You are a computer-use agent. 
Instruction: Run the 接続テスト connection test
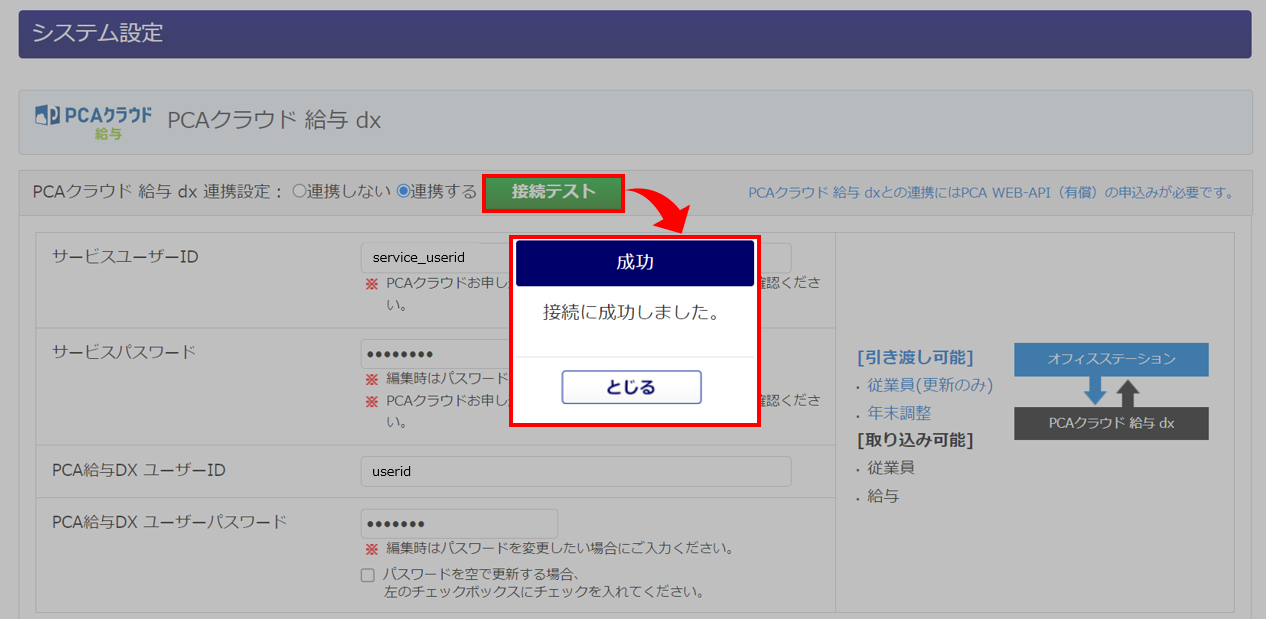pyautogui.click(x=554, y=192)
